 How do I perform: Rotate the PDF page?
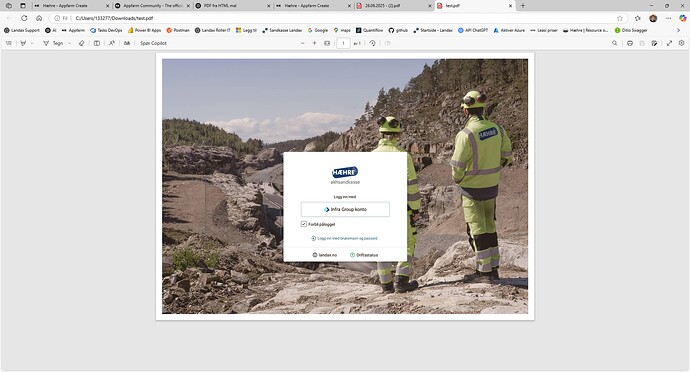(x=372, y=43)
